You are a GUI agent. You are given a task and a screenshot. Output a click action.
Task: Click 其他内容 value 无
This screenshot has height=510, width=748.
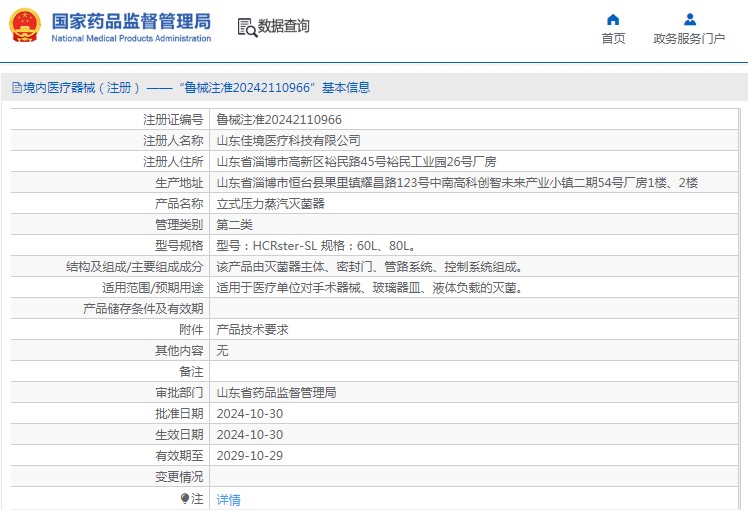[x=222, y=350]
